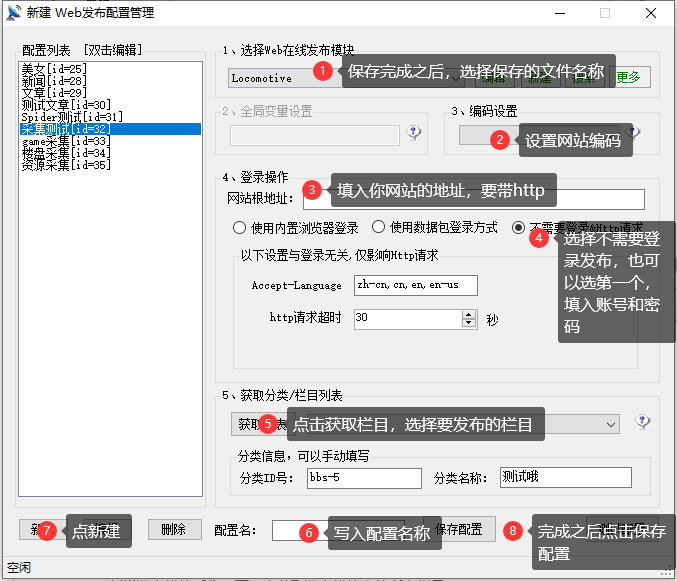Click the help icon beside global variable field
Image resolution: width=677 pixels, height=581 pixels.
pyautogui.click(x=414, y=132)
